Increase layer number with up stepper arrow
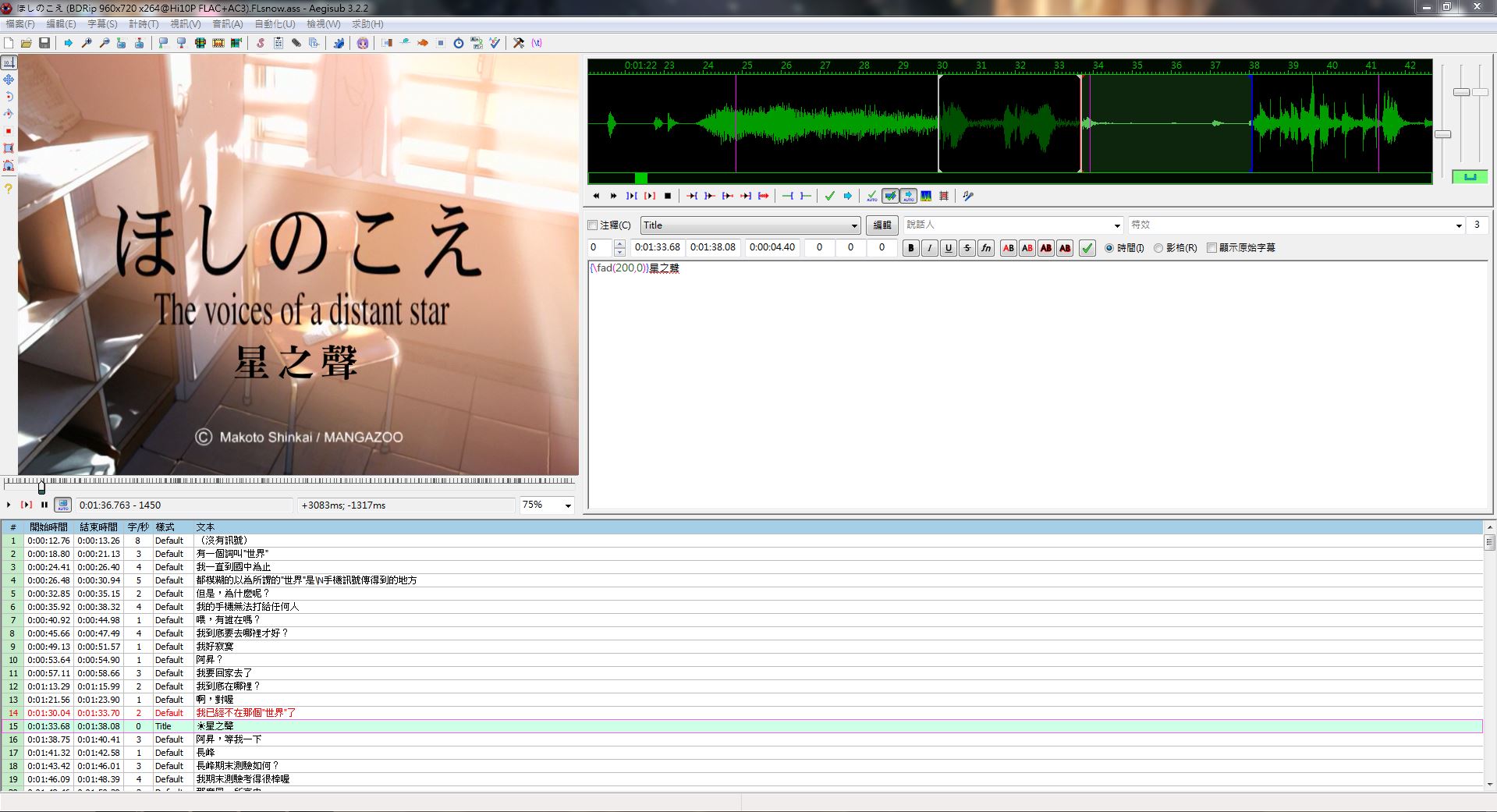 tap(619, 244)
